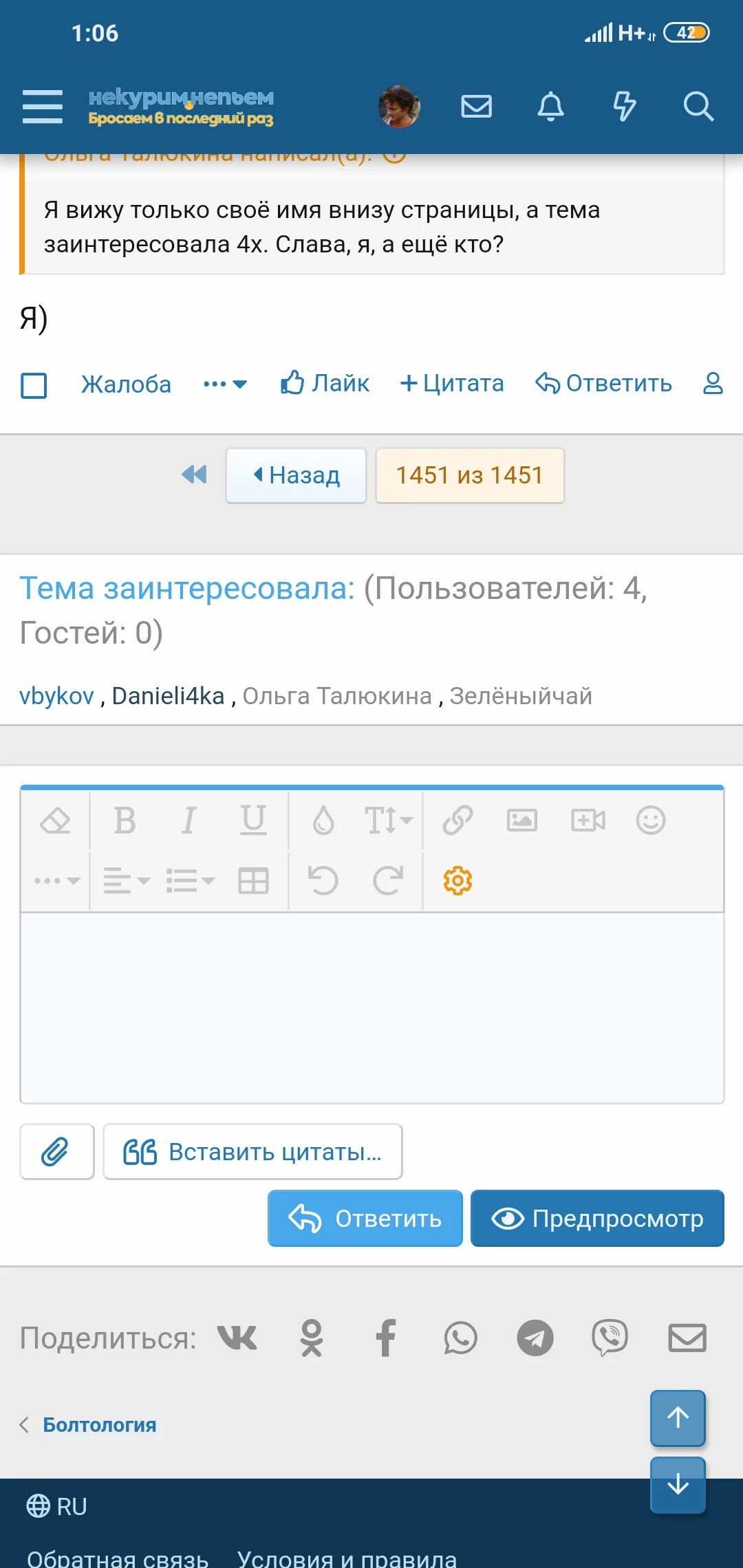The height and width of the screenshot is (1568, 743).
Task: Open the hamburger navigation menu
Action: point(43,107)
